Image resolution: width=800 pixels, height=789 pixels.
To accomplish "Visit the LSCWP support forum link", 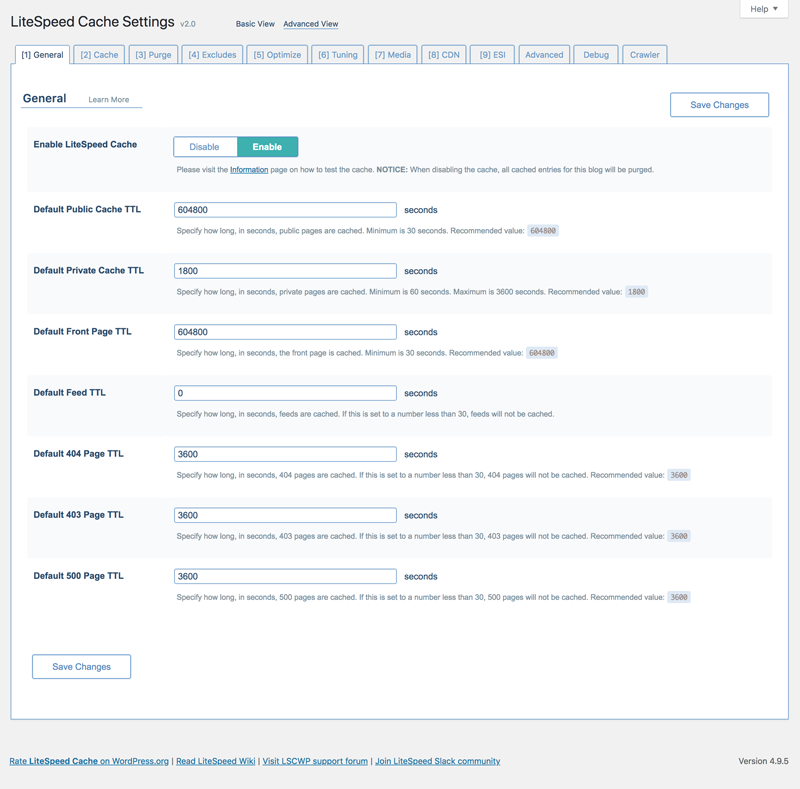I will pos(315,761).
